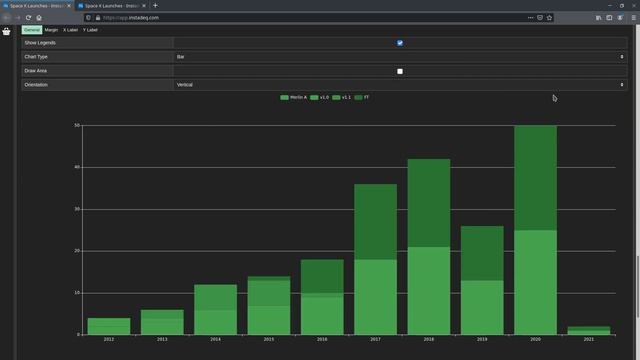Open tracking protection shield icon in address bar
The image size is (640, 360).
click(x=89, y=18)
